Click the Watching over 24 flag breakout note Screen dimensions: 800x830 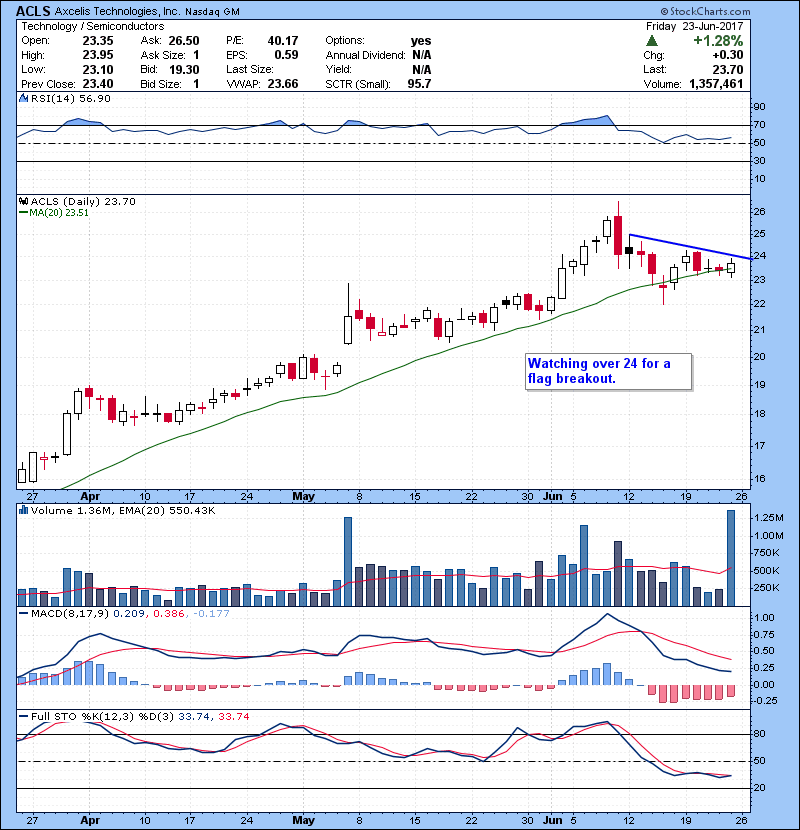[x=608, y=372]
